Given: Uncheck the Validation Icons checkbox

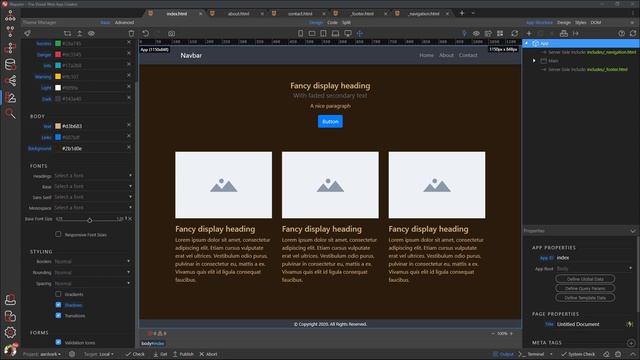Looking at the screenshot, I should point(58,342).
